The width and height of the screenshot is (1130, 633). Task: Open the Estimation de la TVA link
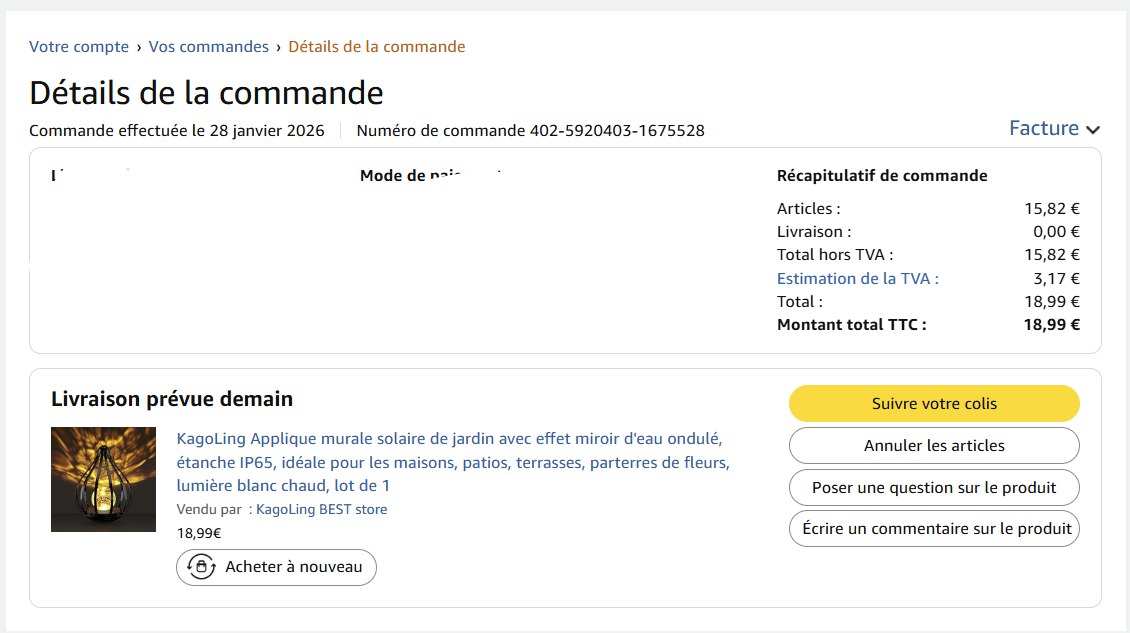click(x=858, y=279)
